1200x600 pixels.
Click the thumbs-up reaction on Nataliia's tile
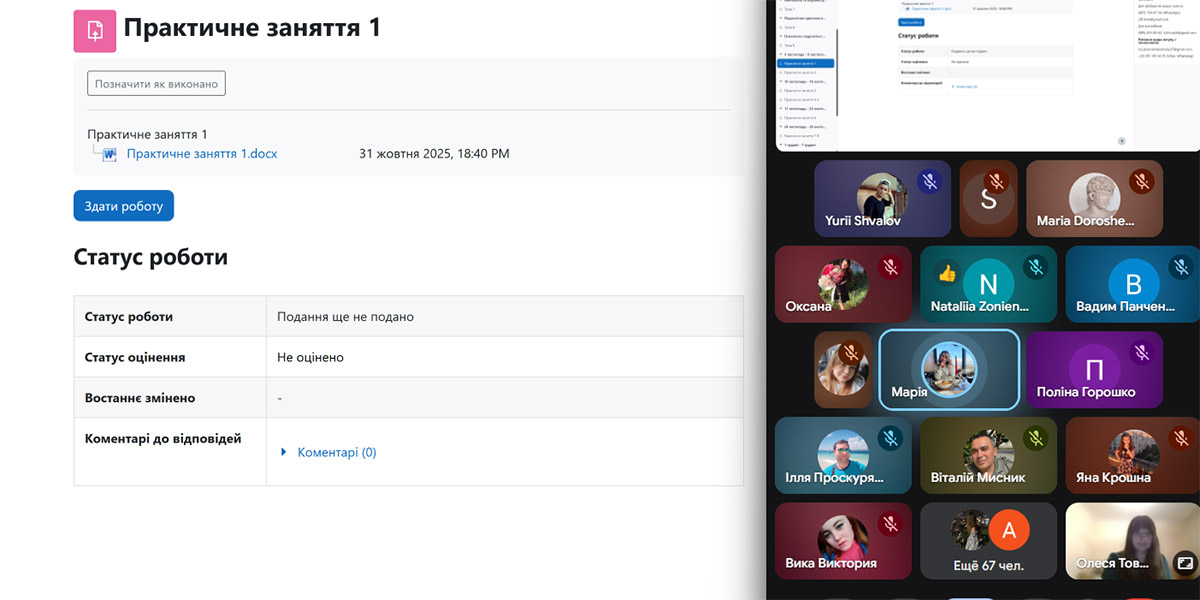click(946, 273)
